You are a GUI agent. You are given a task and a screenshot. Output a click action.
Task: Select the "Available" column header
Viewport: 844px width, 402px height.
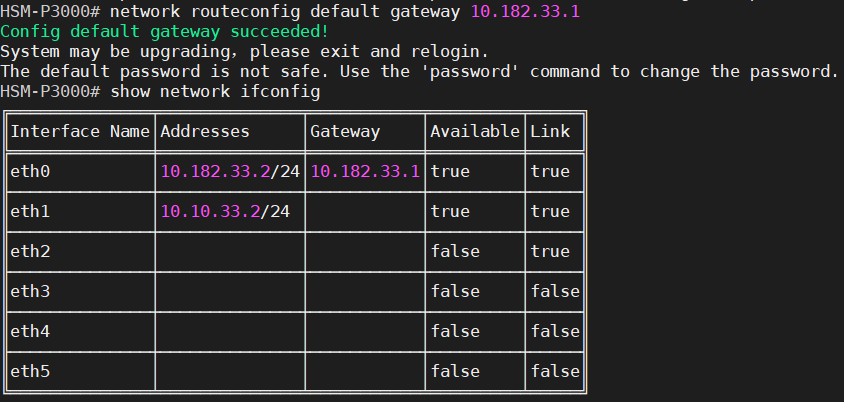click(x=475, y=131)
